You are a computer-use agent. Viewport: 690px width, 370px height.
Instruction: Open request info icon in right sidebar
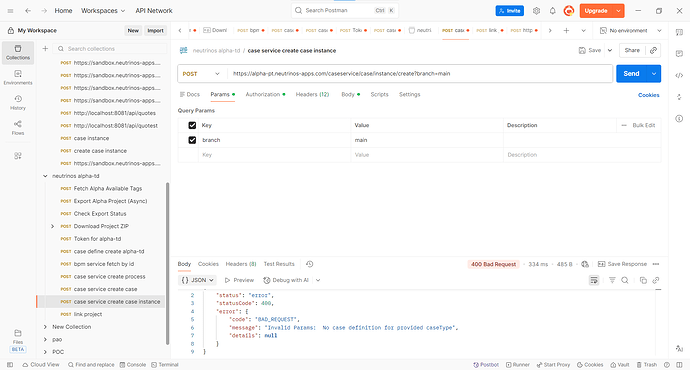coord(679,118)
